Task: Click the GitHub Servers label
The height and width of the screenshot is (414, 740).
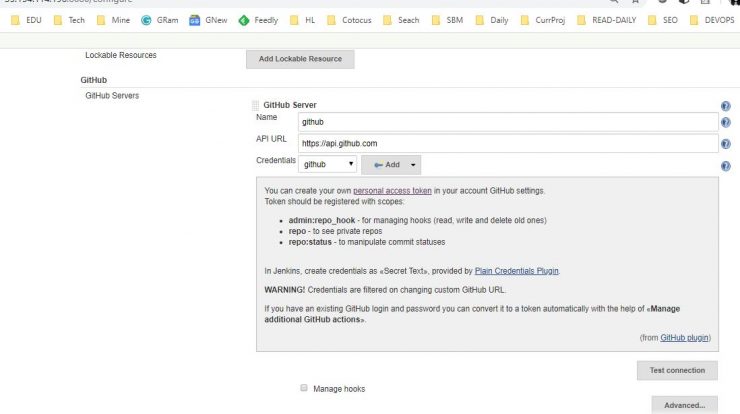Action: pos(112,95)
